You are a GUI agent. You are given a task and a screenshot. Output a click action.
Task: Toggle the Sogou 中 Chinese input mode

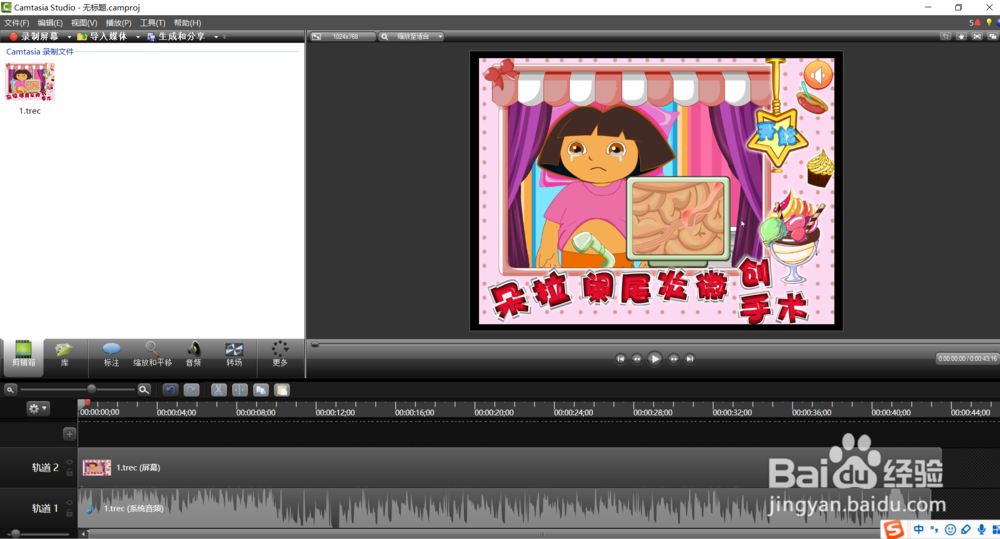pyautogui.click(x=918, y=529)
